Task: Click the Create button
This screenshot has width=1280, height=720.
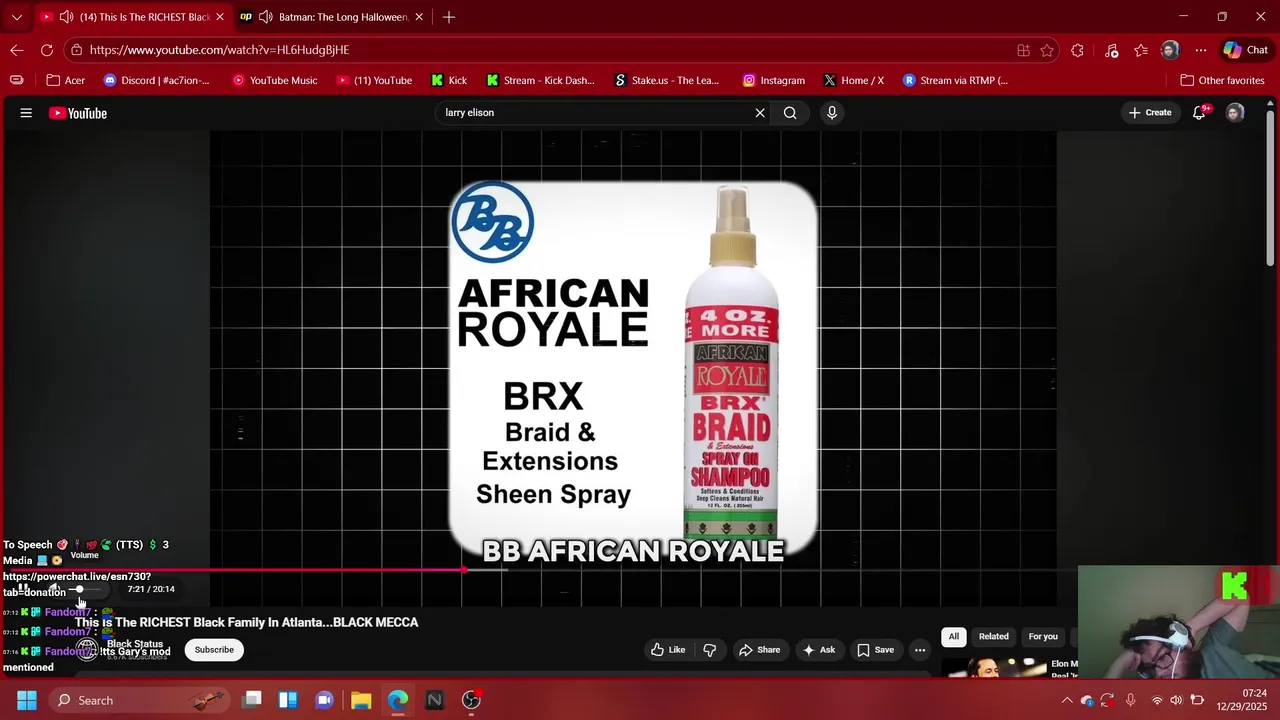Action: (1150, 113)
